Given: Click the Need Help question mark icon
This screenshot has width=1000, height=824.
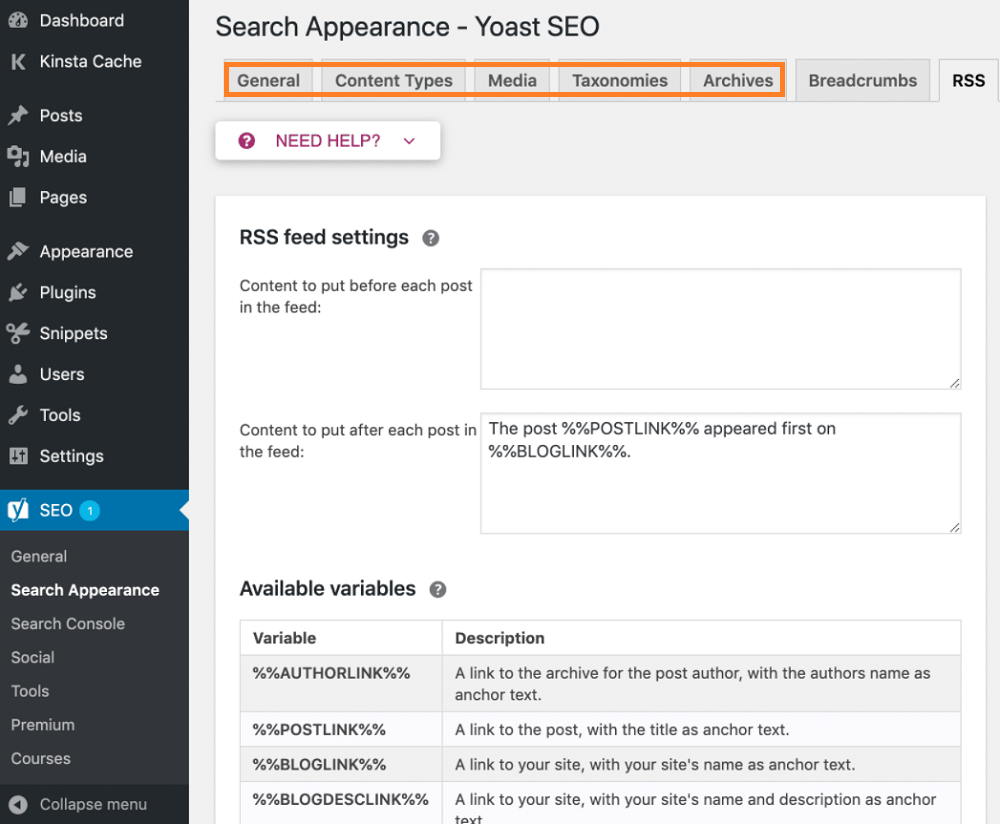Looking at the screenshot, I should coord(247,141).
